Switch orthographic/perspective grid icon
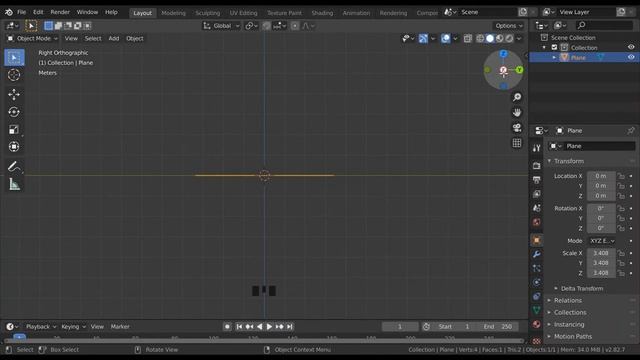 click(x=517, y=143)
